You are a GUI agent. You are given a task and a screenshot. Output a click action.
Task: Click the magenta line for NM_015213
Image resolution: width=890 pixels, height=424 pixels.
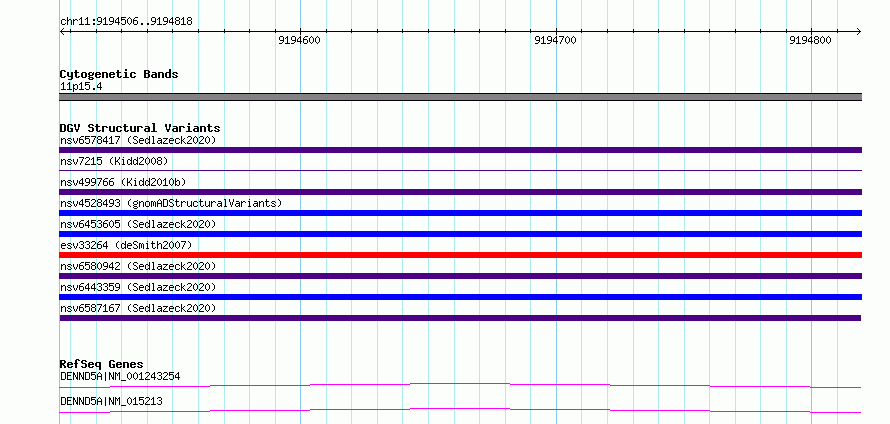point(460,410)
